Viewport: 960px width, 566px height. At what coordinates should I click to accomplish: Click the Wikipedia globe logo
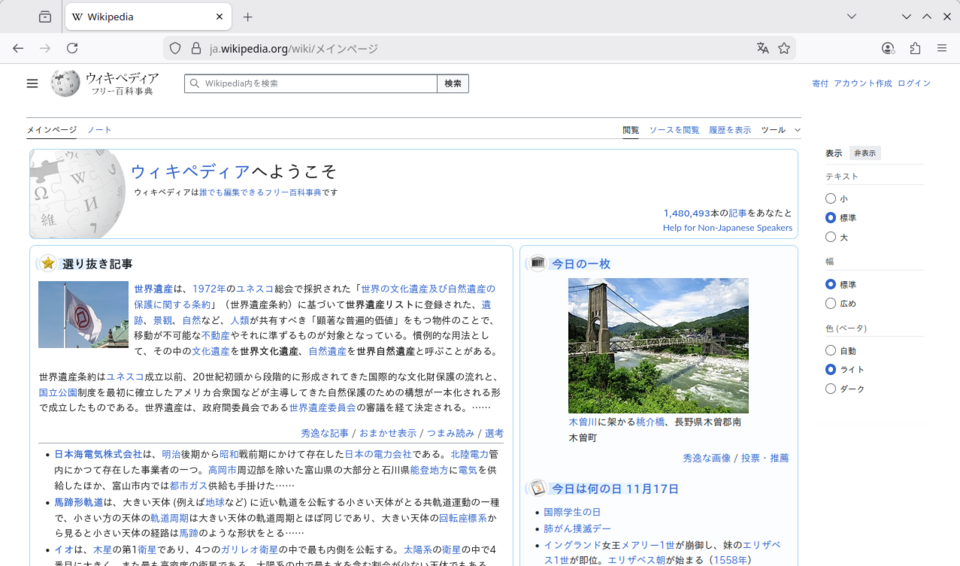[x=65, y=83]
